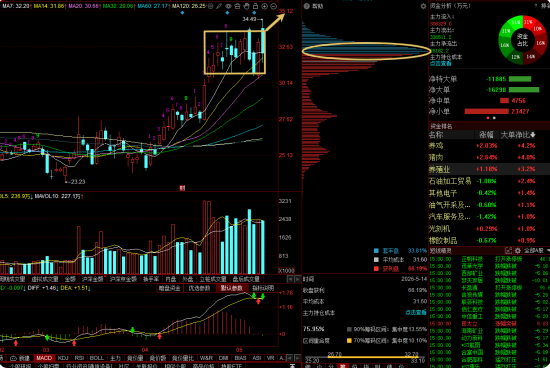Toggle the 获利盘 red legend square
The image size is (550, 368).
(x=376, y=269)
